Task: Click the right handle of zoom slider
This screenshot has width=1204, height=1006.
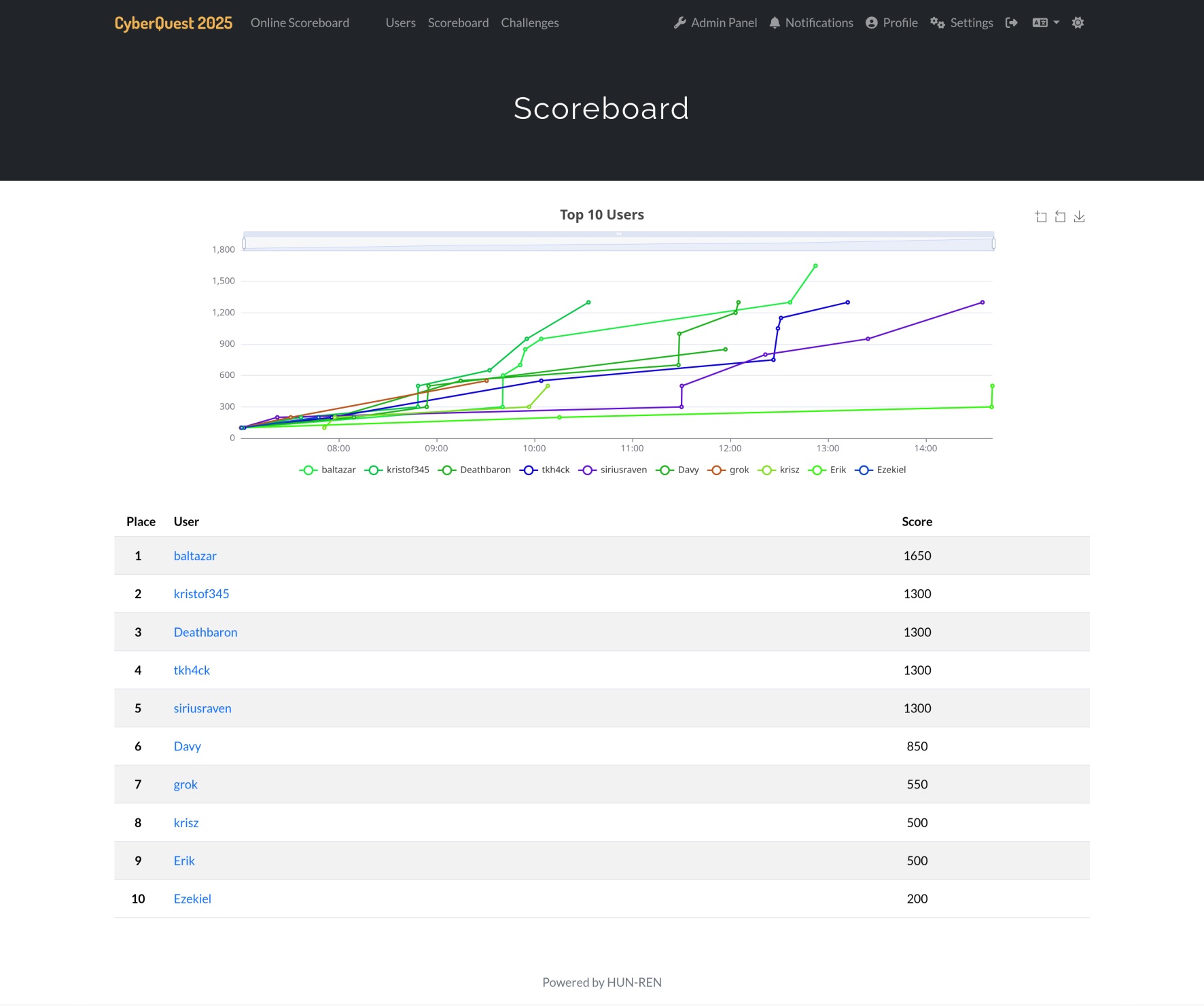Action: pyautogui.click(x=993, y=243)
